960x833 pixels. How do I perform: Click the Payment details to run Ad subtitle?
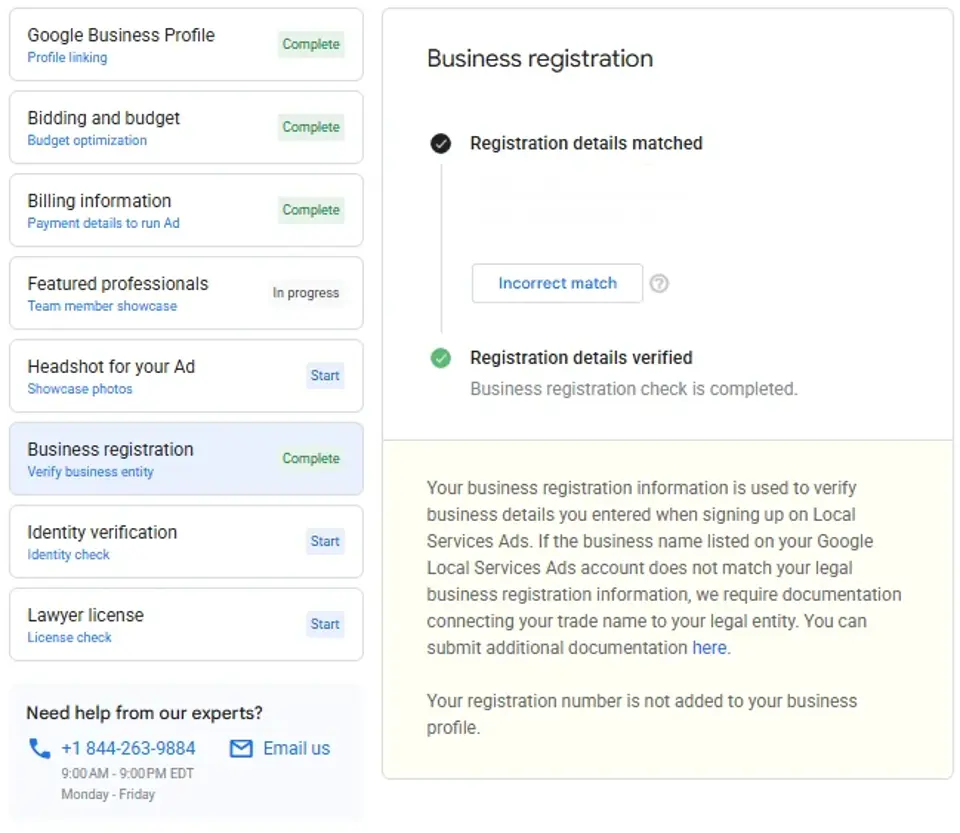coord(103,223)
